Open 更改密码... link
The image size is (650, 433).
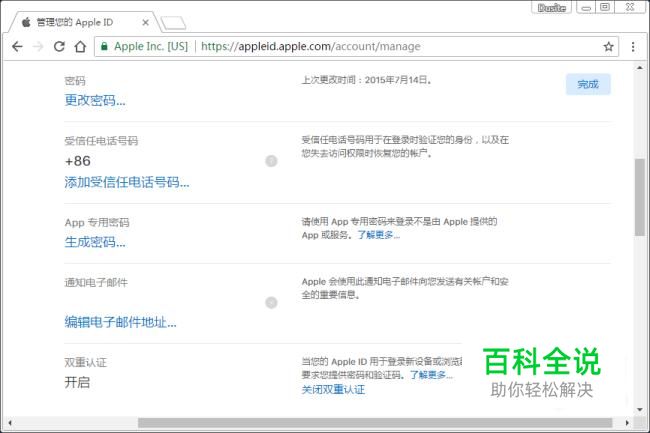[95, 100]
